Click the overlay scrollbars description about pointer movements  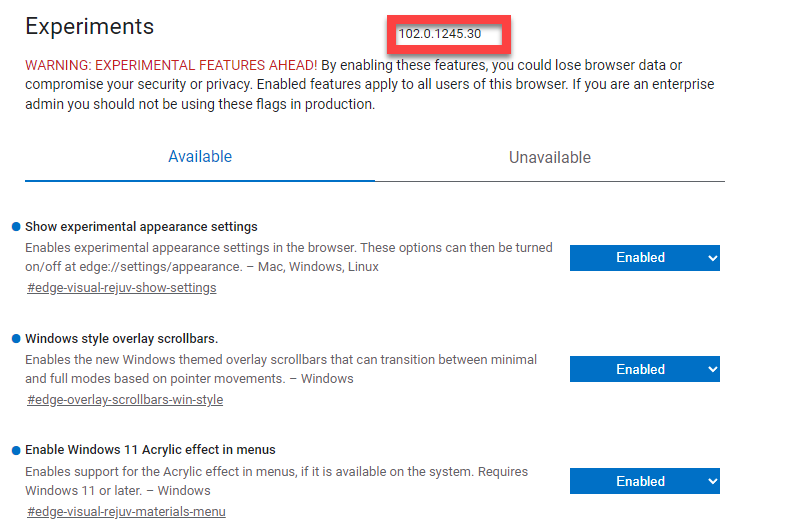point(280,369)
